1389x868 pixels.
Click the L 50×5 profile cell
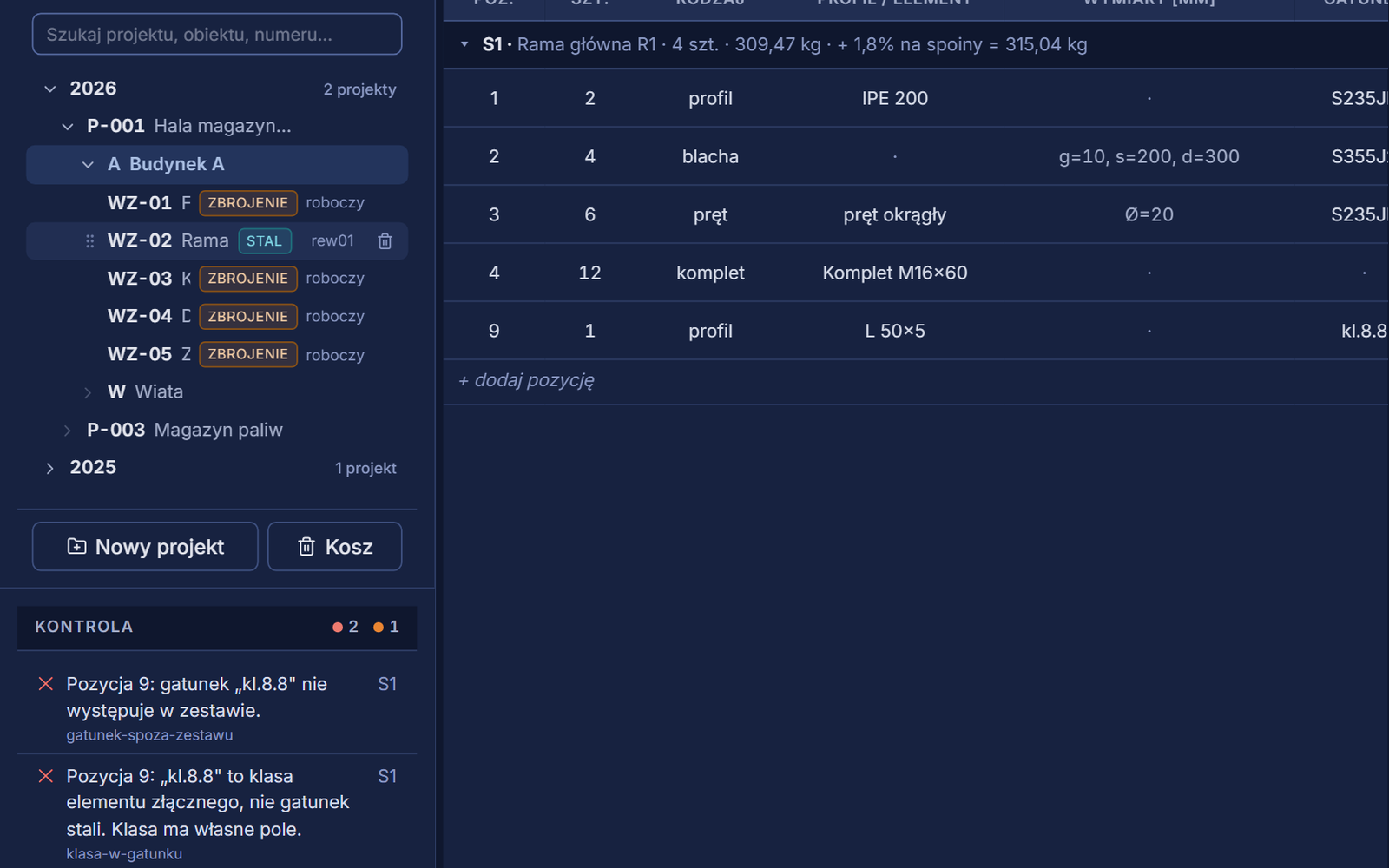click(895, 331)
